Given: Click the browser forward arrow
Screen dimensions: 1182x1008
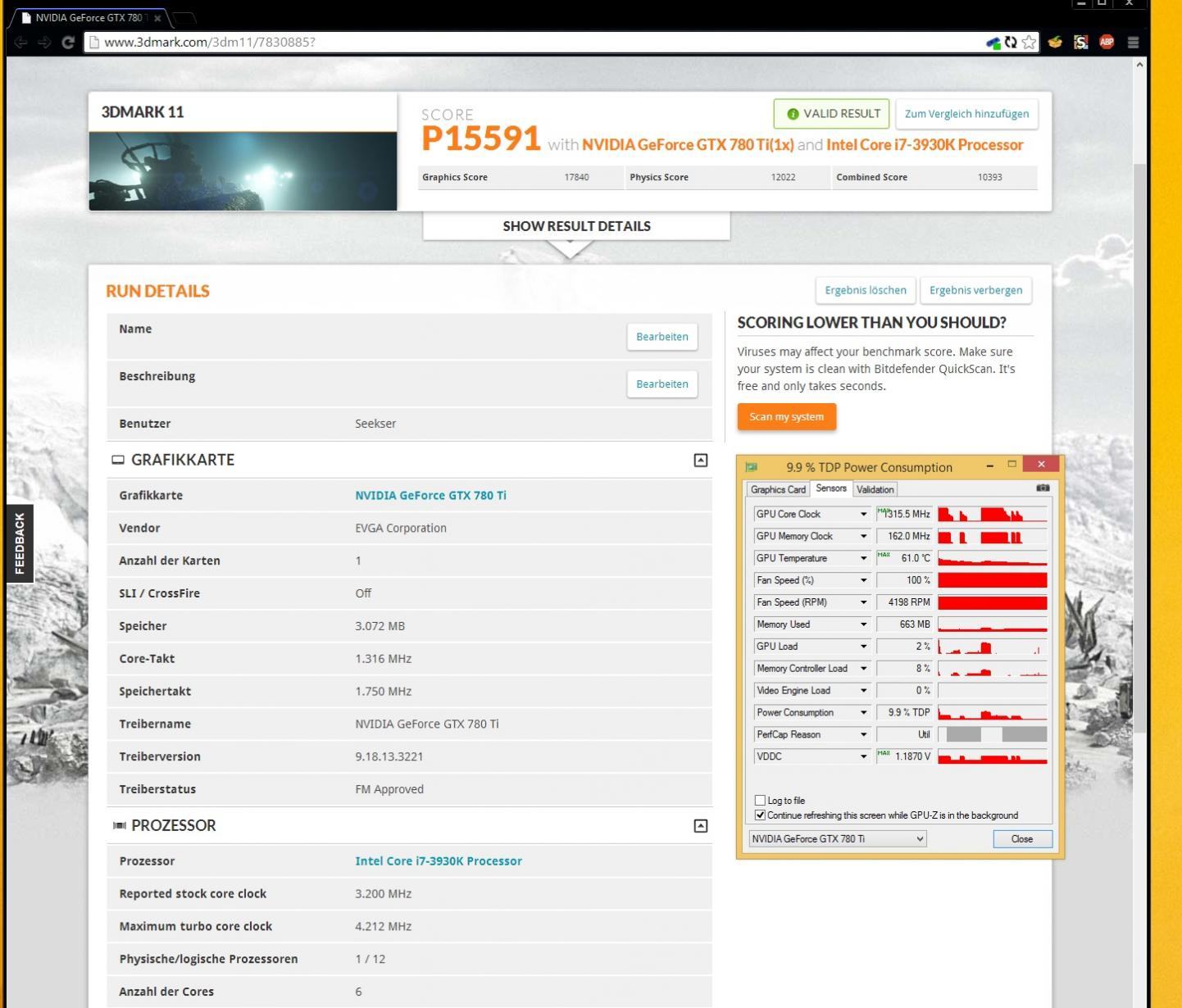Looking at the screenshot, I should [44, 43].
